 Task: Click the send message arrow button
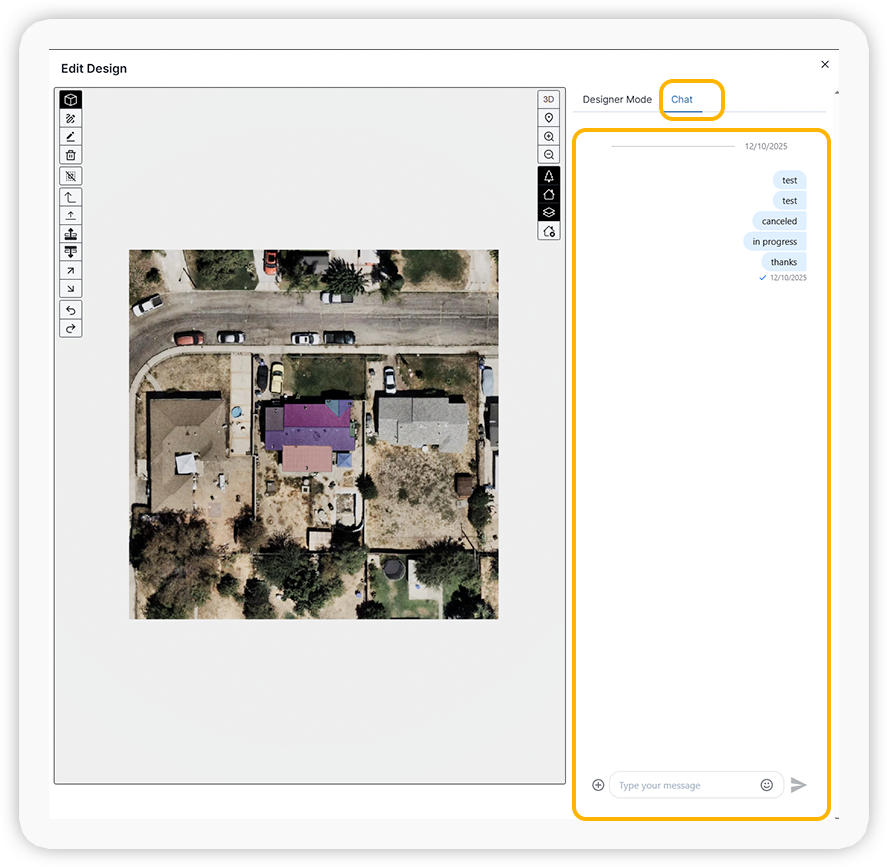(798, 785)
